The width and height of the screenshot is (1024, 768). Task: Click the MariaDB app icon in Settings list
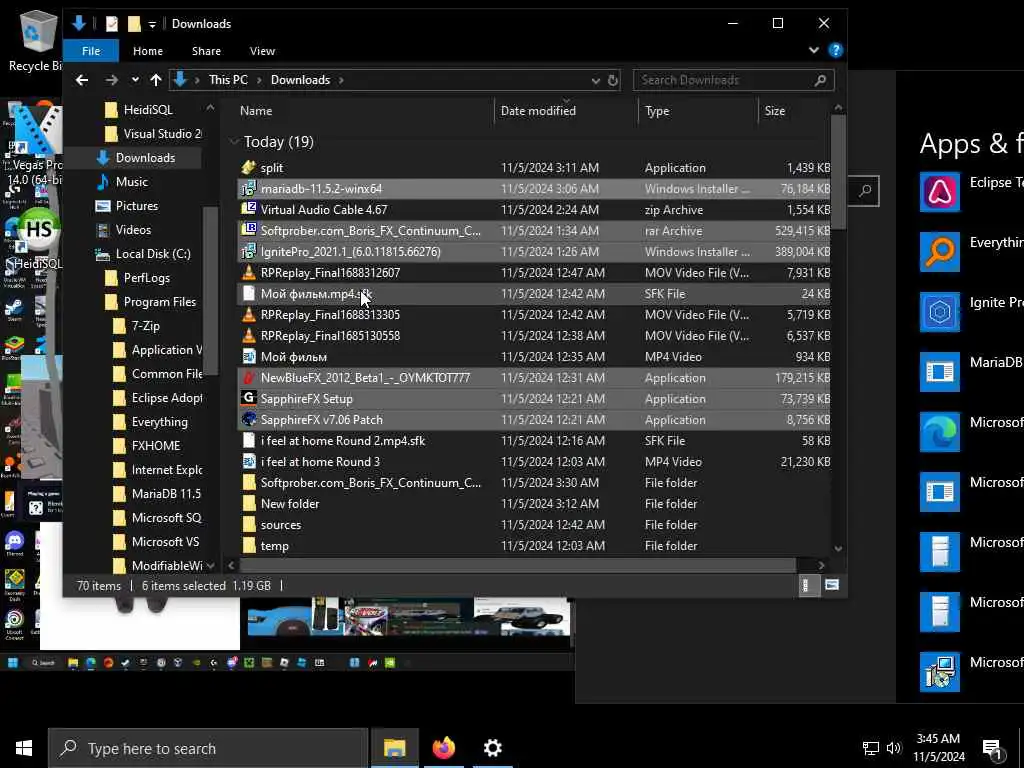[940, 372]
